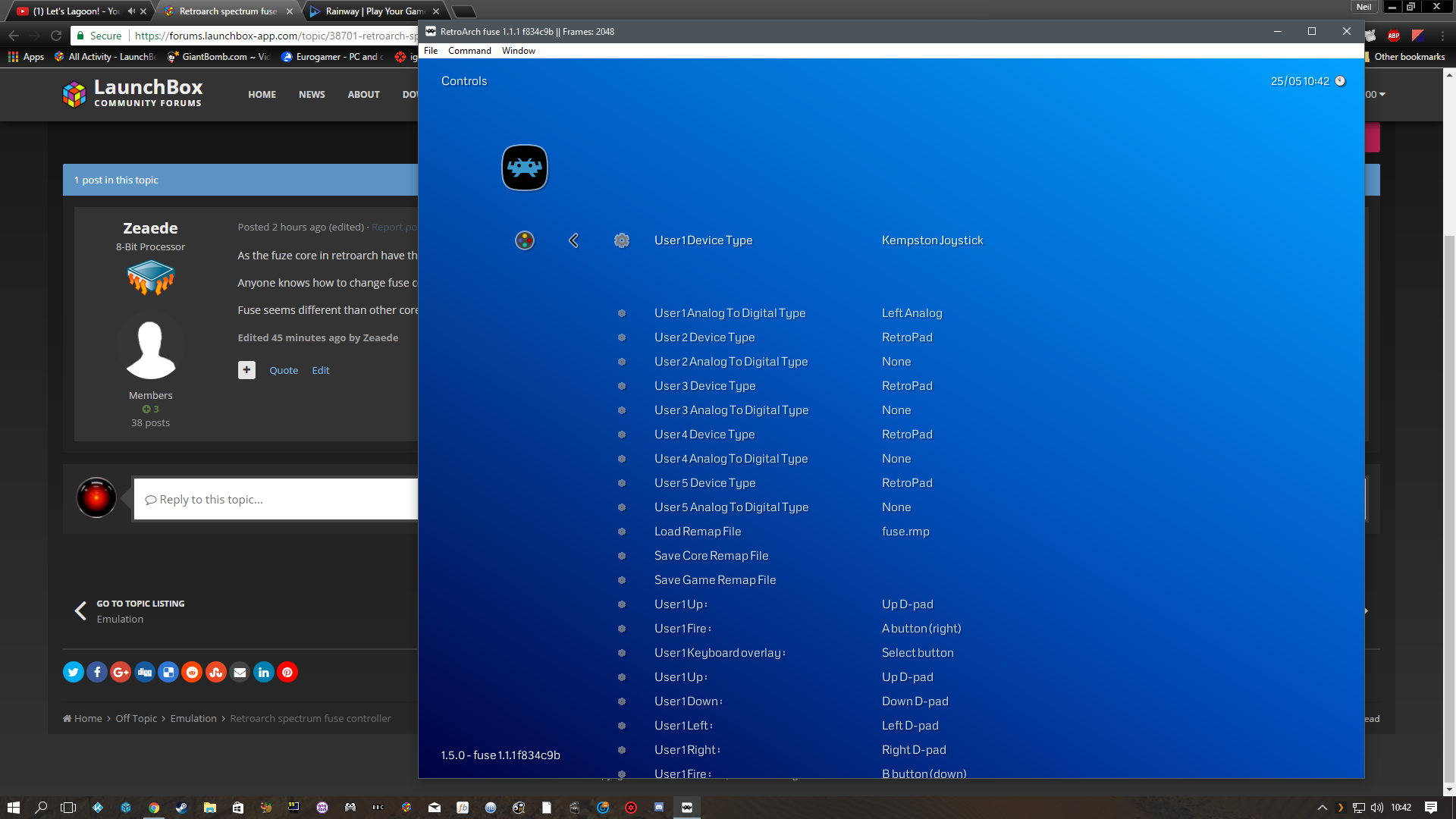Open the Action Center notifications icon
This screenshot has height=819, width=1456.
[x=1431, y=808]
